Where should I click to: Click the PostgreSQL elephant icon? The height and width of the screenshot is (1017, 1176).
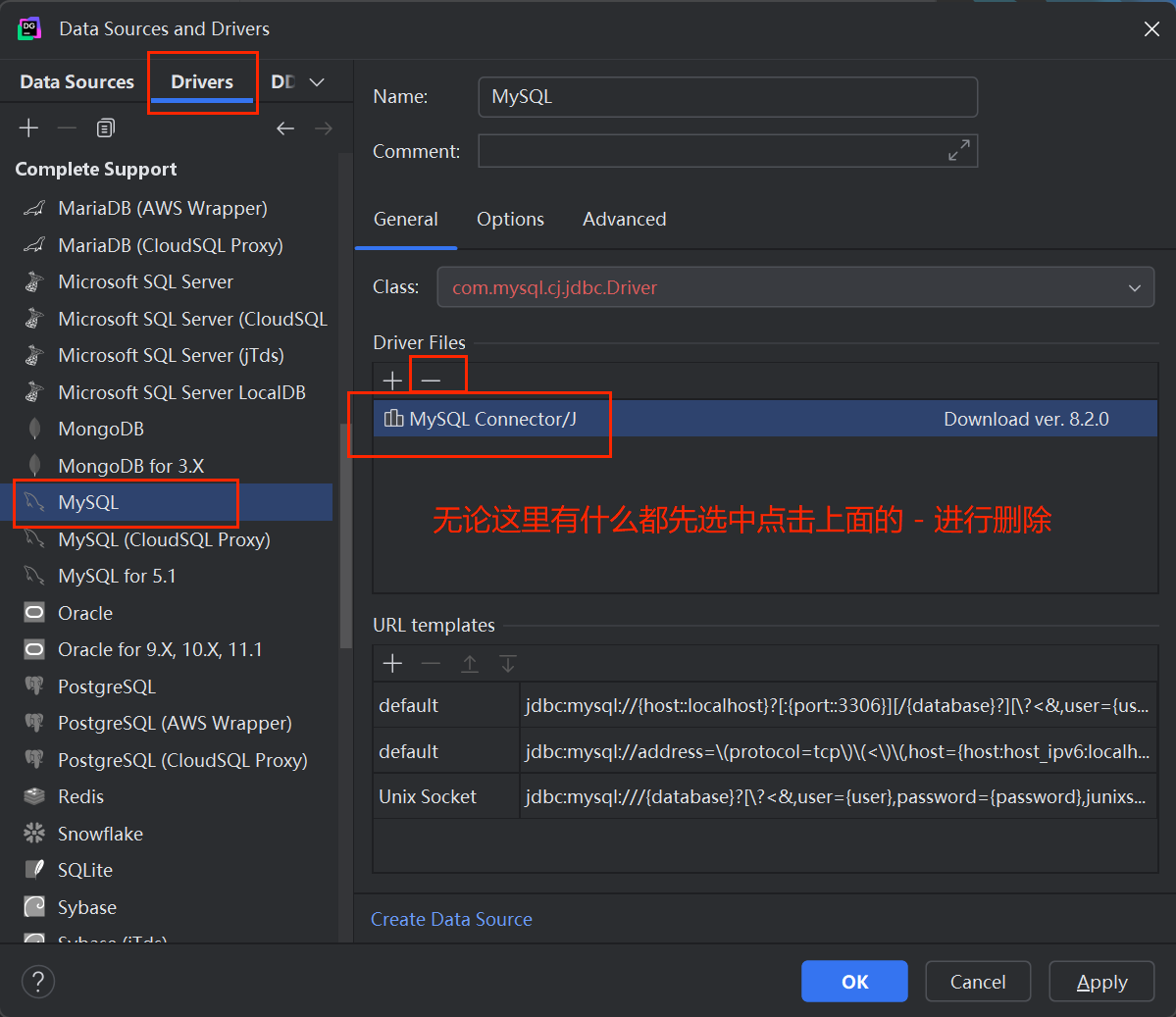coord(33,686)
